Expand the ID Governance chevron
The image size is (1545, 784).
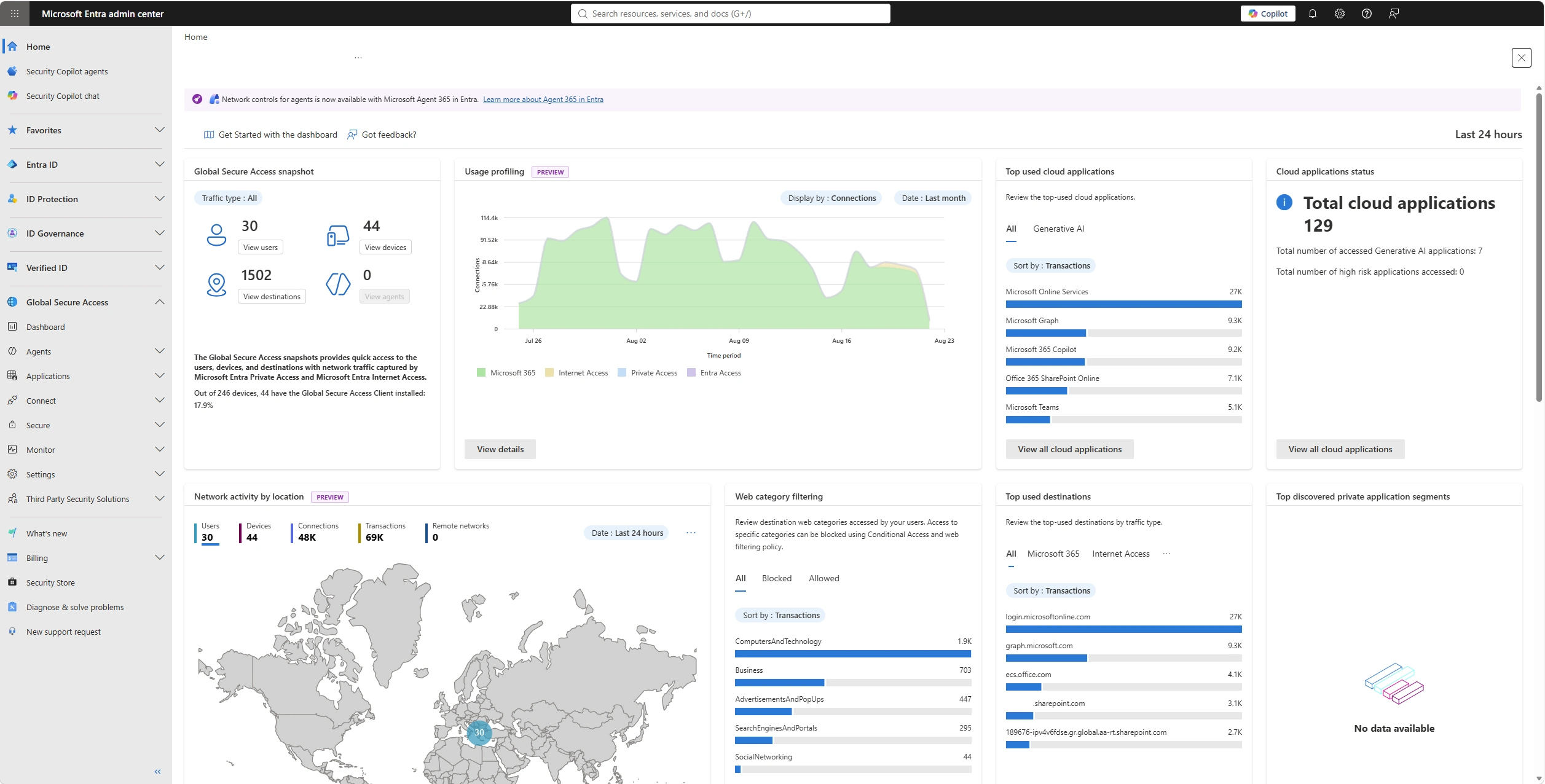coord(160,233)
